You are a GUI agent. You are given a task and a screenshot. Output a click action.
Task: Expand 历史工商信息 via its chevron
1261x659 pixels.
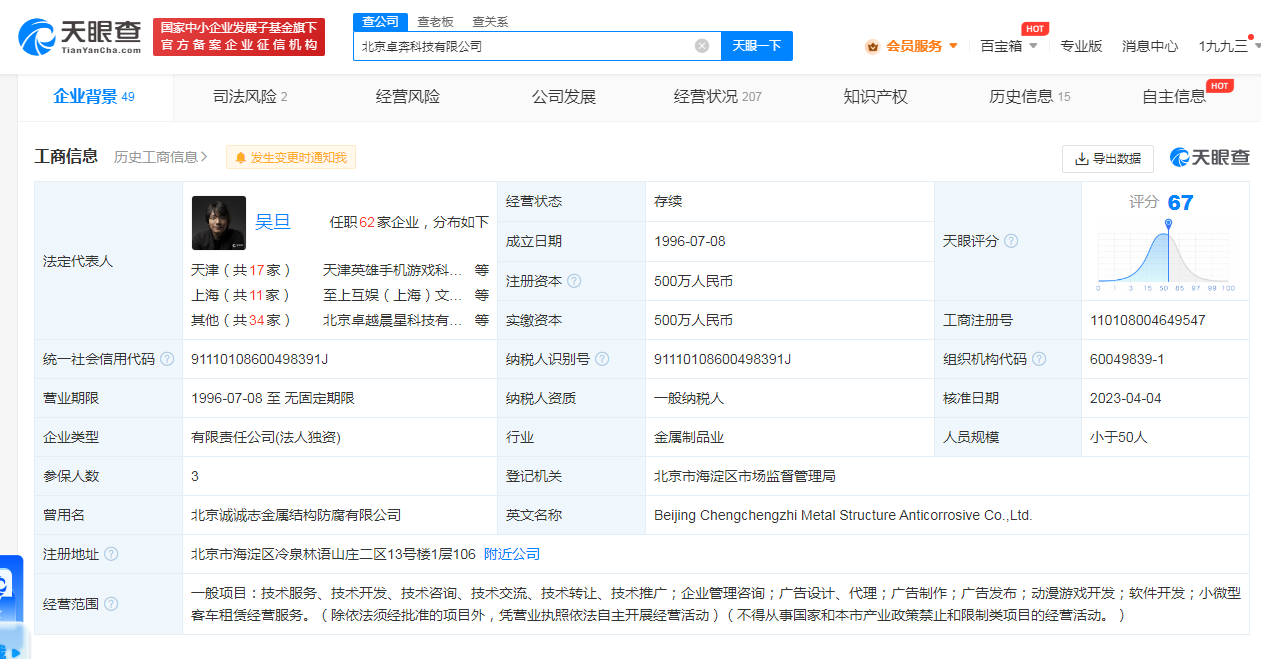204,157
